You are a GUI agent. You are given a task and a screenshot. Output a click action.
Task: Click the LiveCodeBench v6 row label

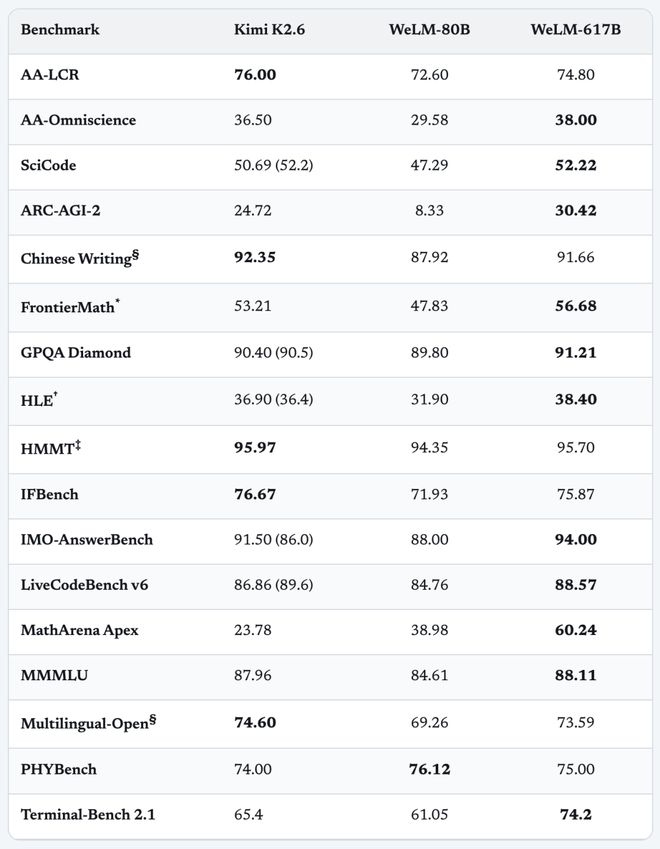point(84,585)
